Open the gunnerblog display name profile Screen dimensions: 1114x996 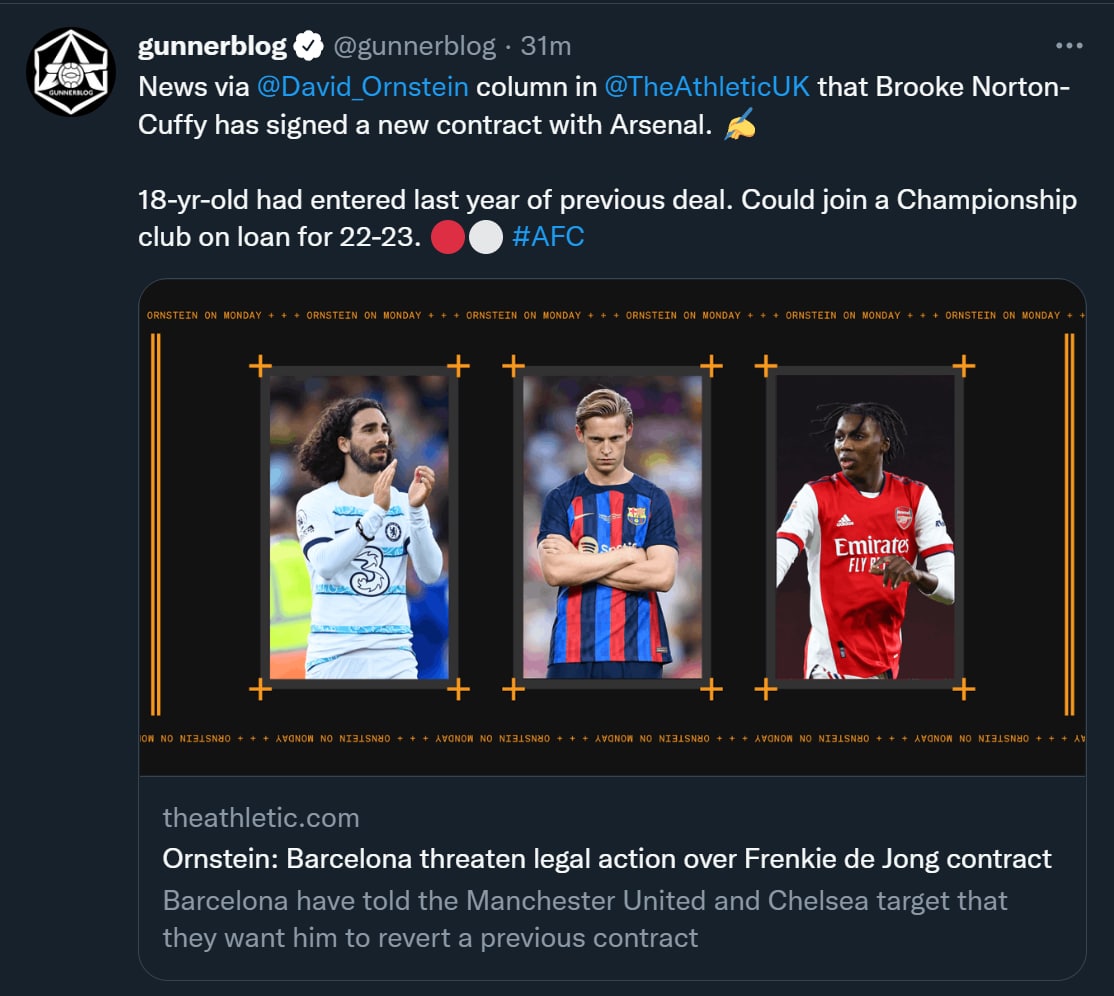212,46
